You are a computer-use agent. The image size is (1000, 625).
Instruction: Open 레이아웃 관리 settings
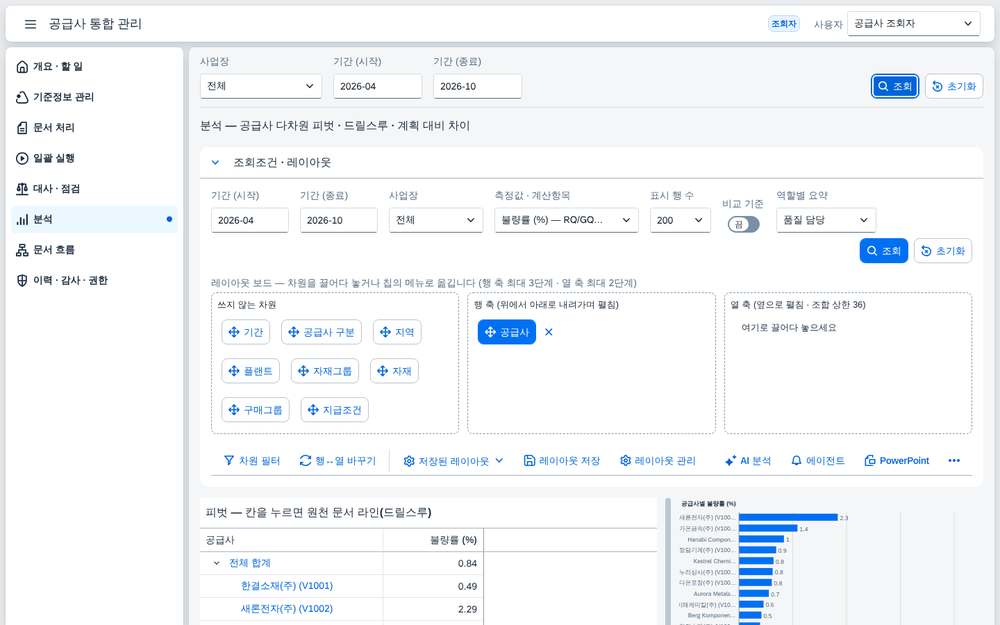click(x=658, y=460)
